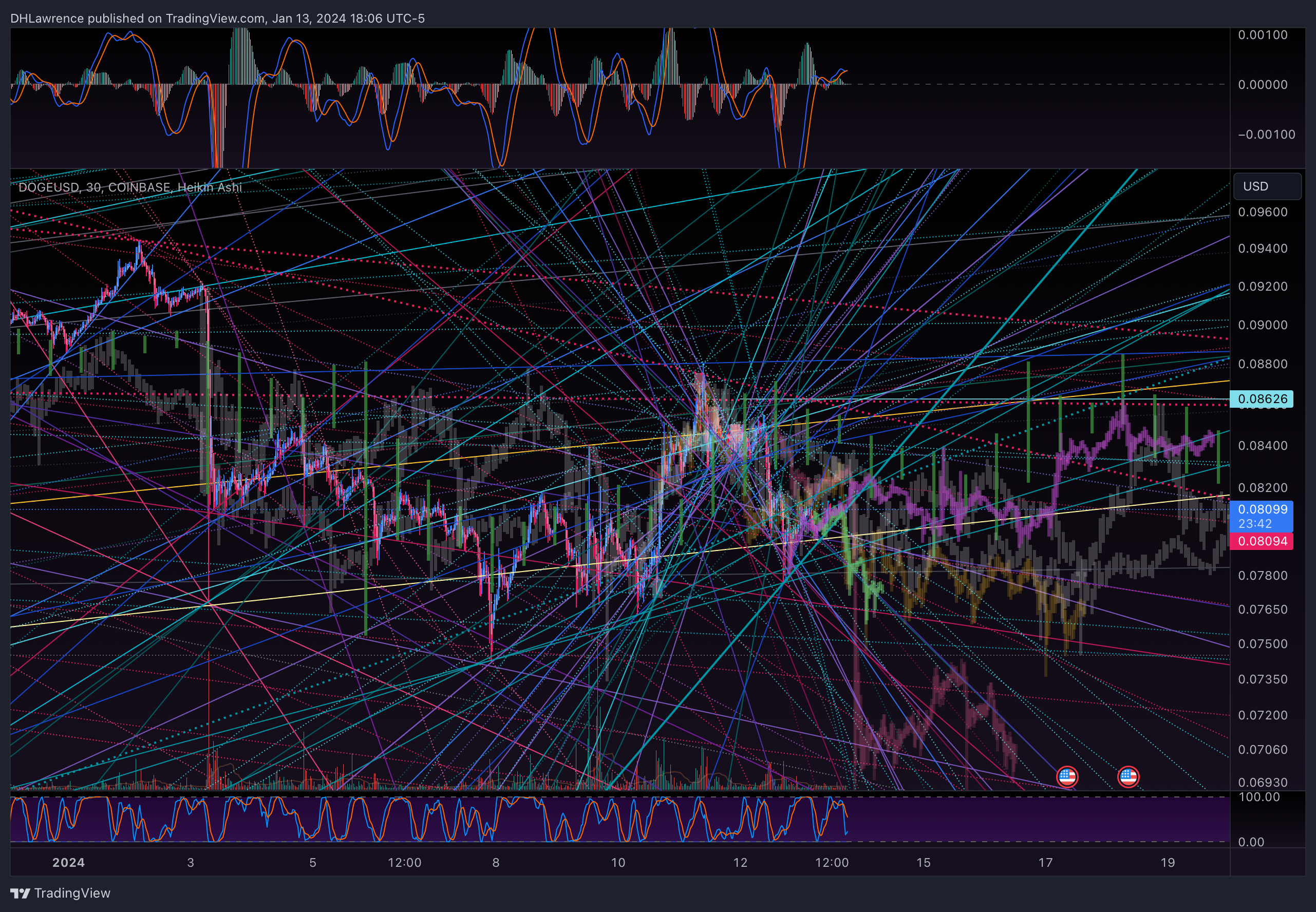The image size is (1316, 912).
Task: Click the 0.07650 price axis value
Action: (x=1263, y=609)
